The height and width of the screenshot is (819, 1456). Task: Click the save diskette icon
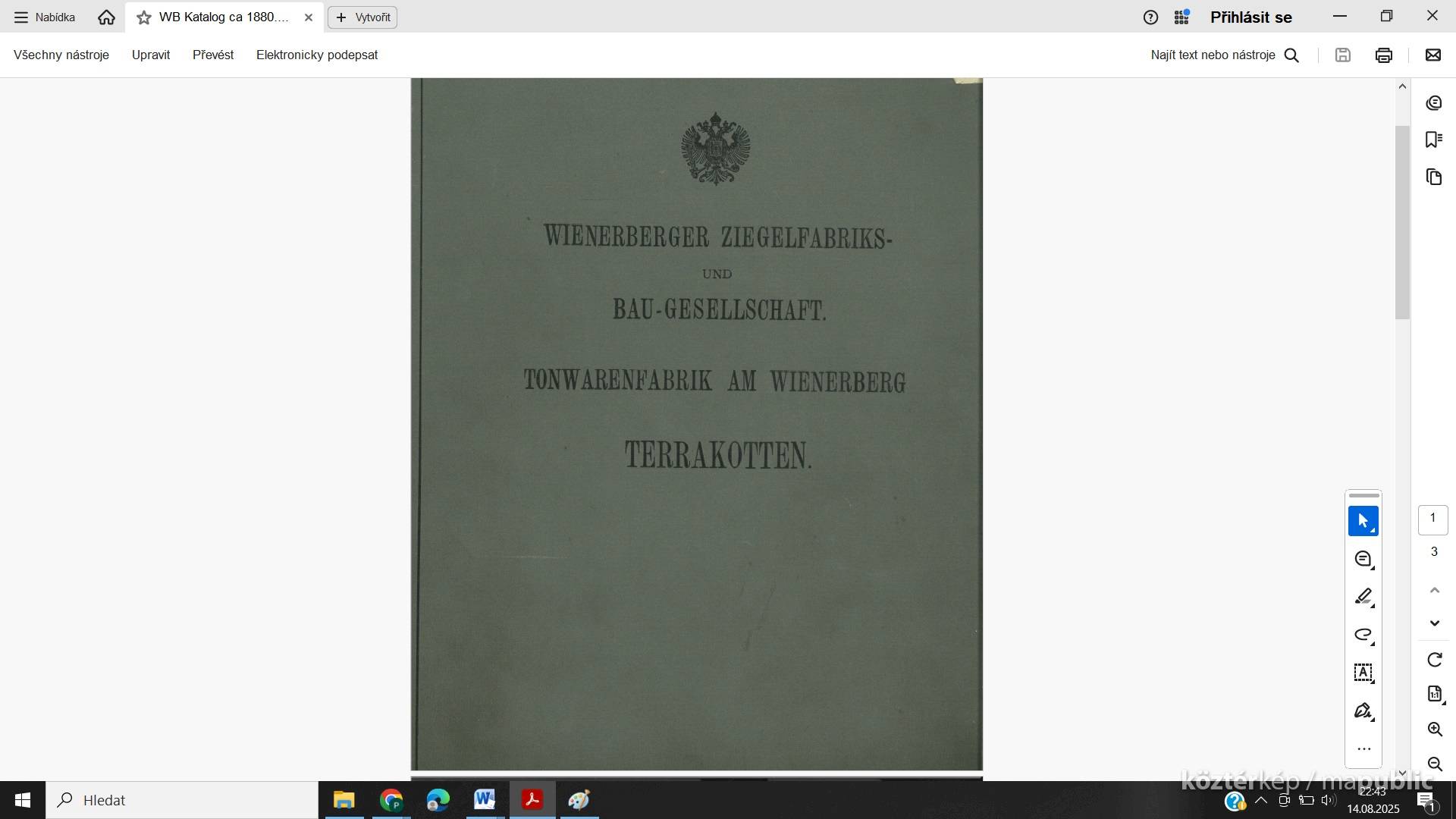click(1343, 55)
